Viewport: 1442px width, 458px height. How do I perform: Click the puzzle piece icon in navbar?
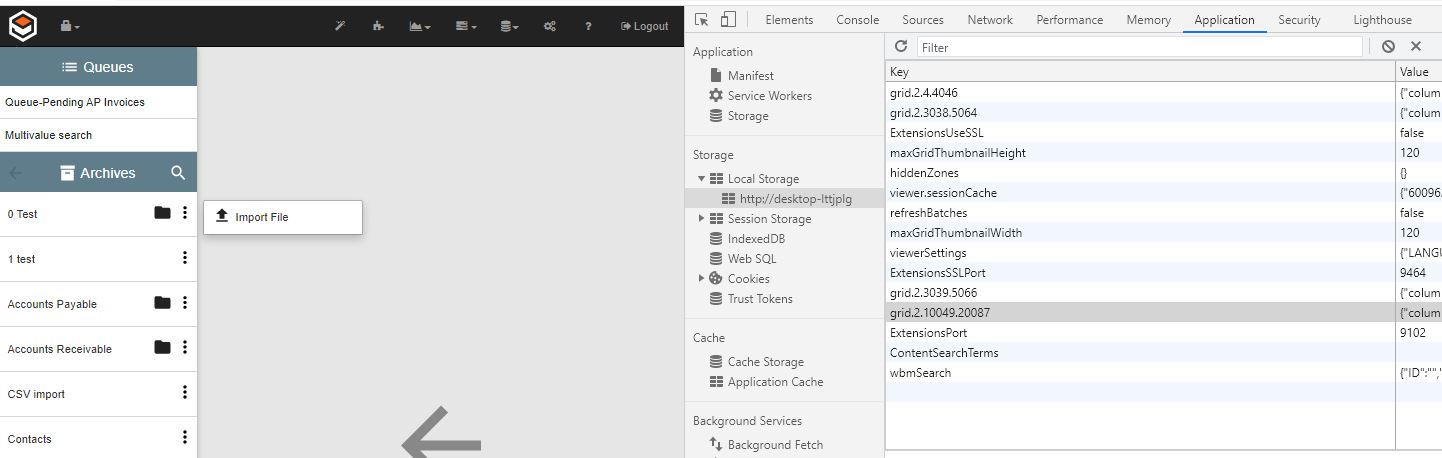377,26
